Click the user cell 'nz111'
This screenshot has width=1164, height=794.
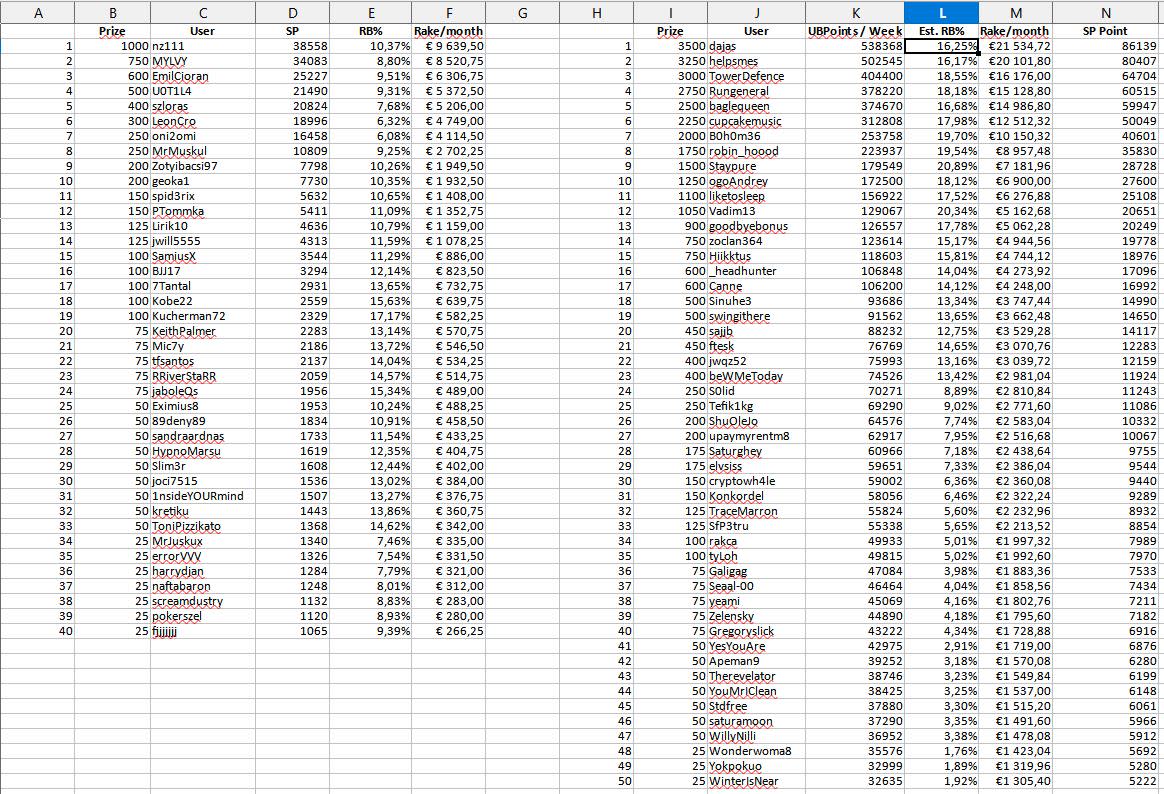coord(203,46)
